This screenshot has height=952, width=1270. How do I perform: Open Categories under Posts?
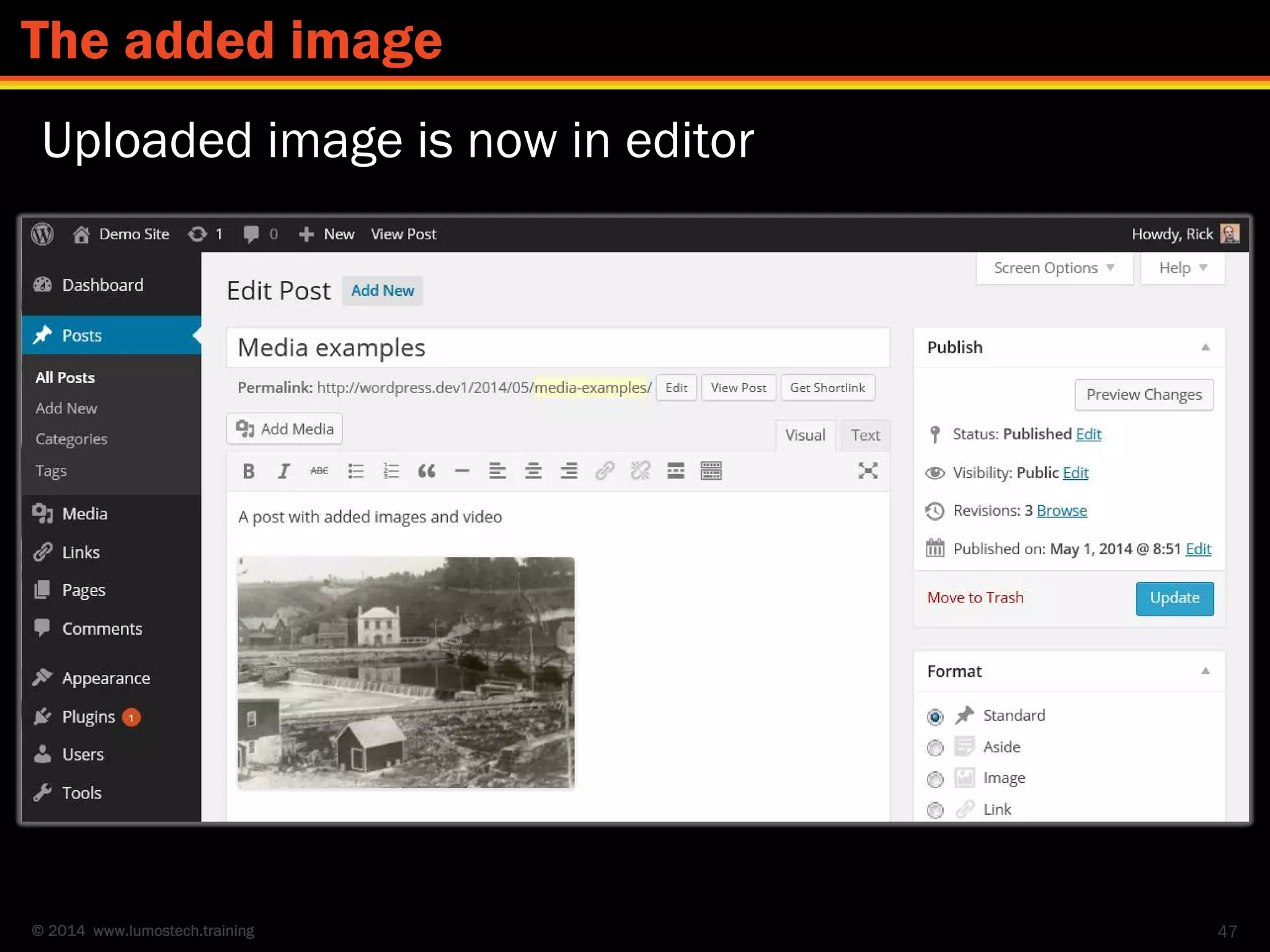click(x=71, y=439)
